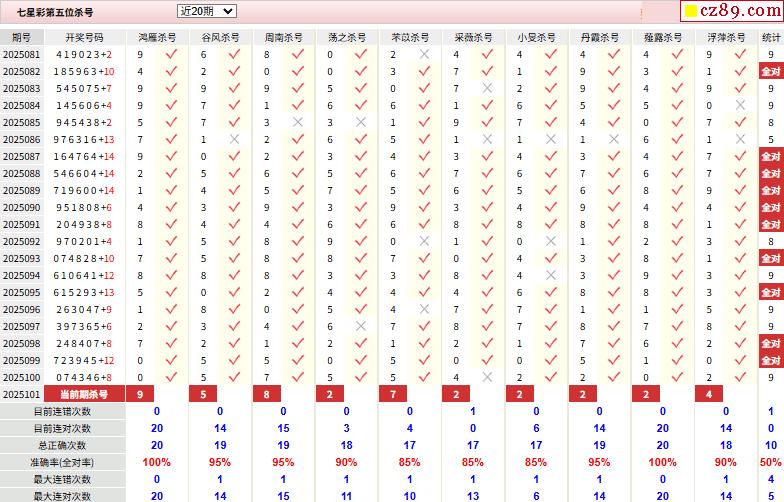Click winning numbers 976316+13
The width and height of the screenshot is (784, 502).
point(84,140)
